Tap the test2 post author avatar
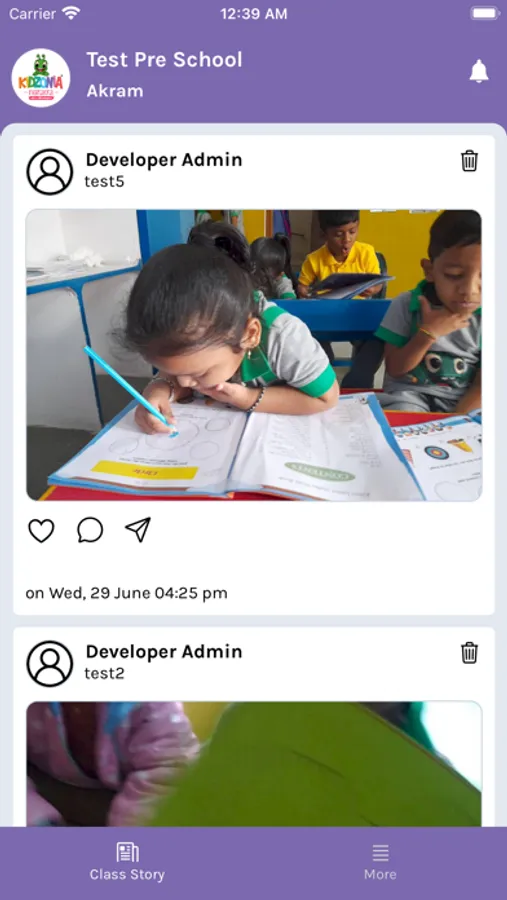This screenshot has width=507, height=900. tap(50, 664)
